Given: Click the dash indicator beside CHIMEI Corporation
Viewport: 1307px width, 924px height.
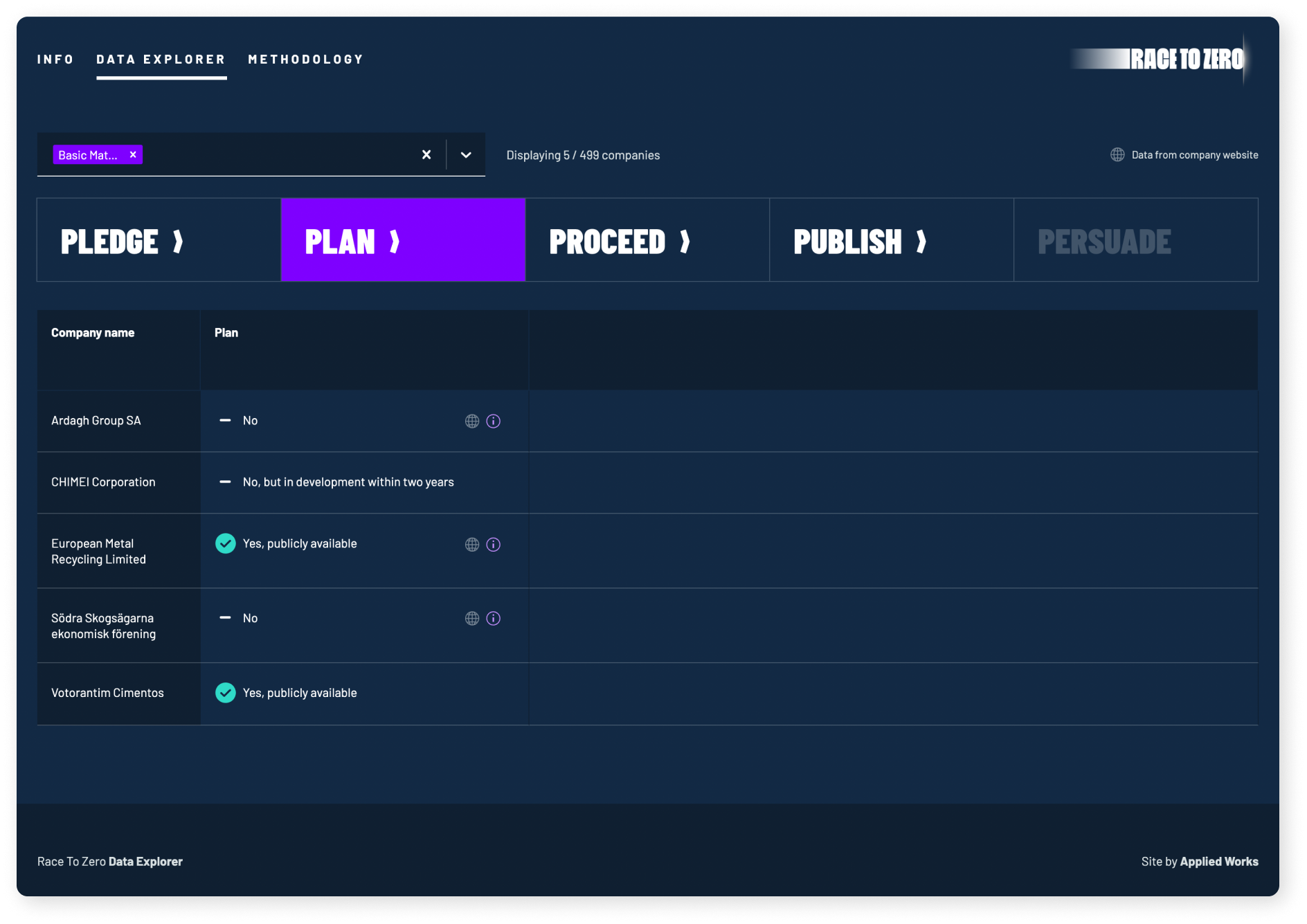Looking at the screenshot, I should pos(226,482).
